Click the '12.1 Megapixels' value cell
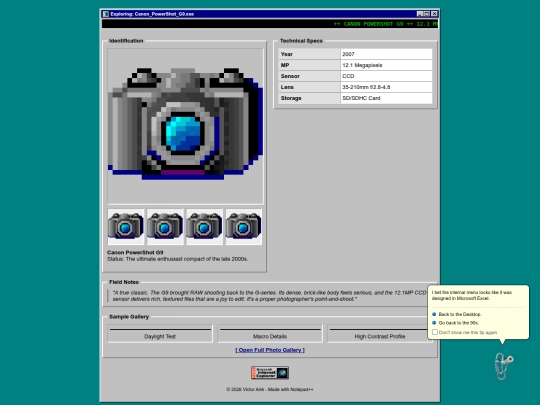The image size is (540, 405). 386,65
